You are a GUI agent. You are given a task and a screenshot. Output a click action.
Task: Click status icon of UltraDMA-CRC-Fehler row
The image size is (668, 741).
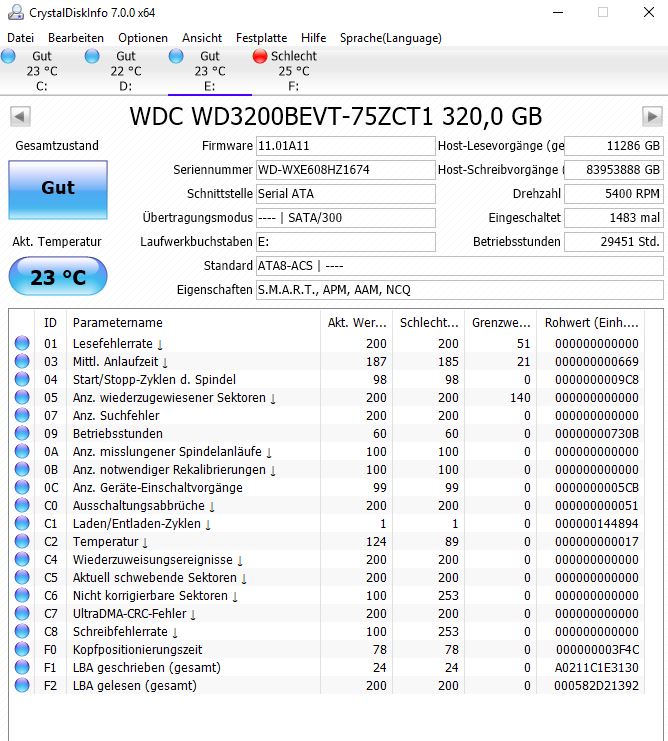pos(22,613)
